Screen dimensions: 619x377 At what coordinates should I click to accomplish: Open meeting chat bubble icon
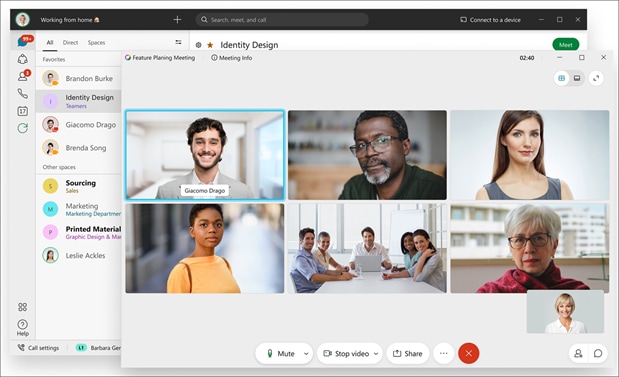click(598, 353)
